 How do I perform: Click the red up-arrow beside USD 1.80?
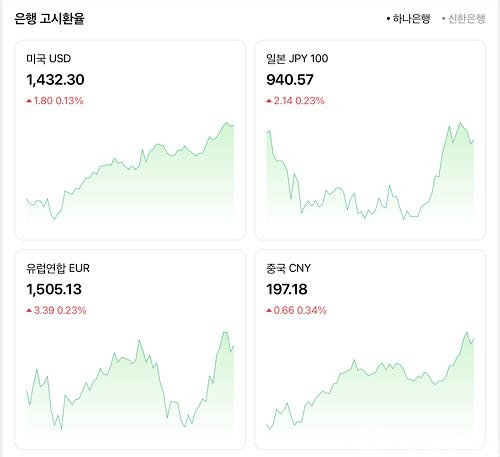coord(29,101)
